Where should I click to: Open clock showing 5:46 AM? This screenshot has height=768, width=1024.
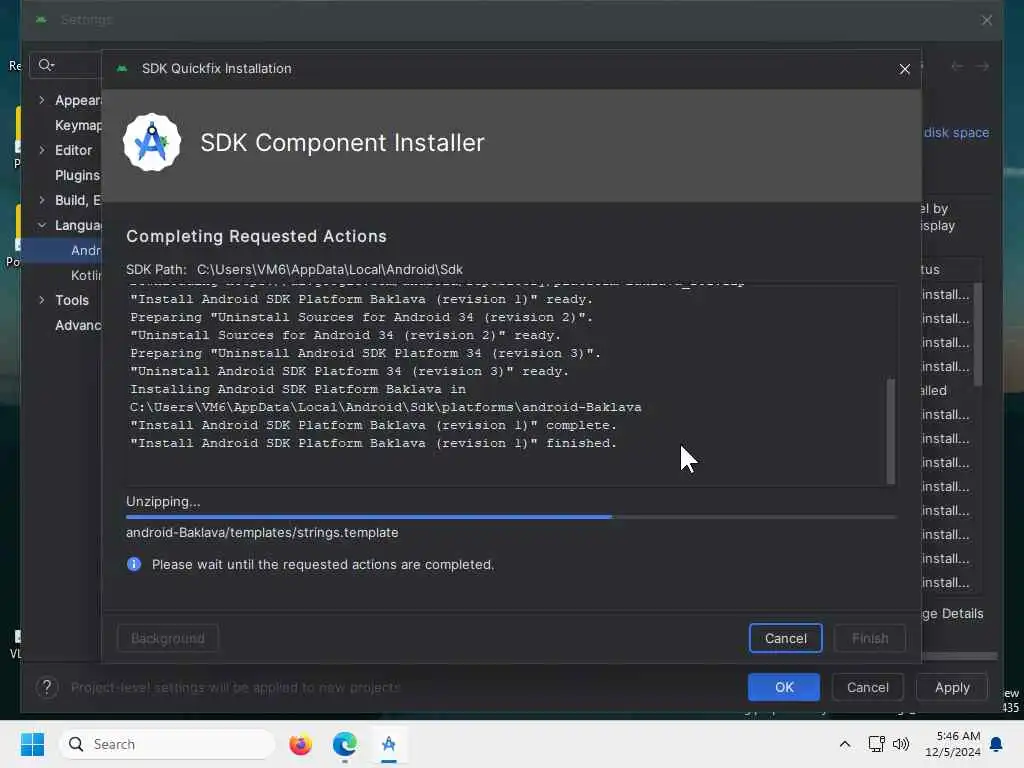953,744
